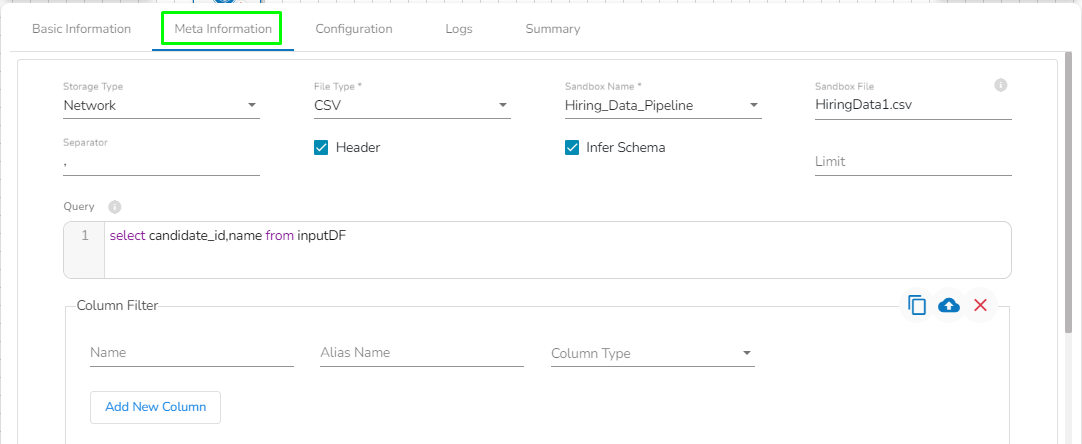Click the Sandbox File info icon
The image size is (1082, 444).
[1000, 86]
